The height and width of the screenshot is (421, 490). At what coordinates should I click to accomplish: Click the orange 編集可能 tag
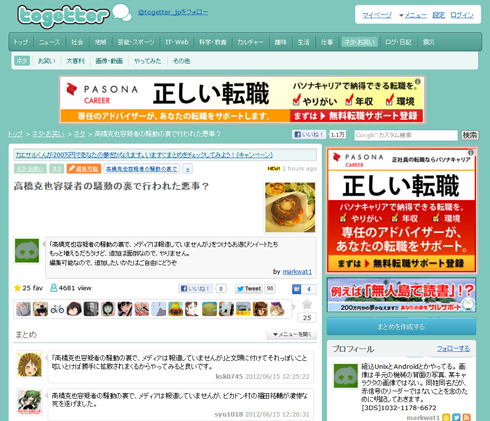84,169
